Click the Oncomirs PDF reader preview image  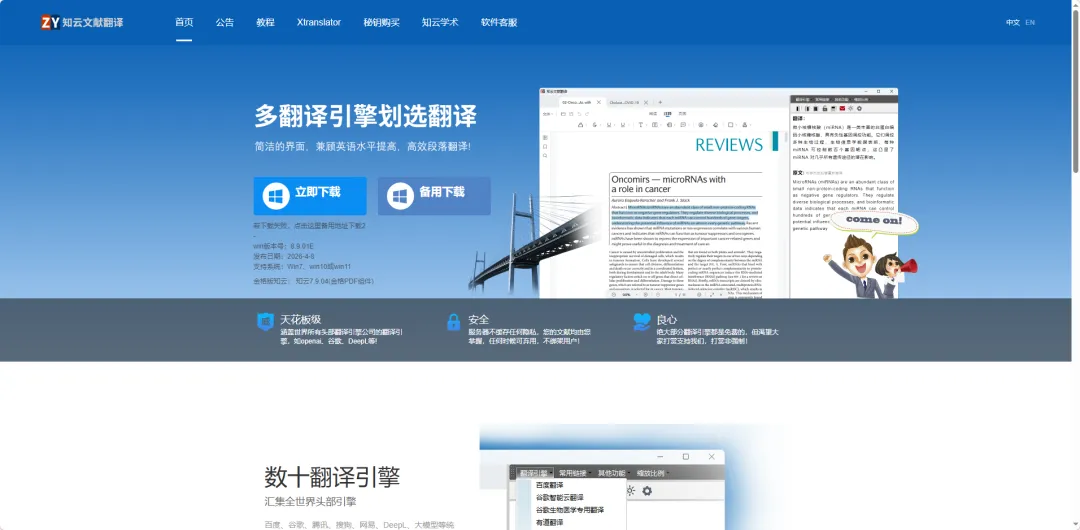coord(718,193)
